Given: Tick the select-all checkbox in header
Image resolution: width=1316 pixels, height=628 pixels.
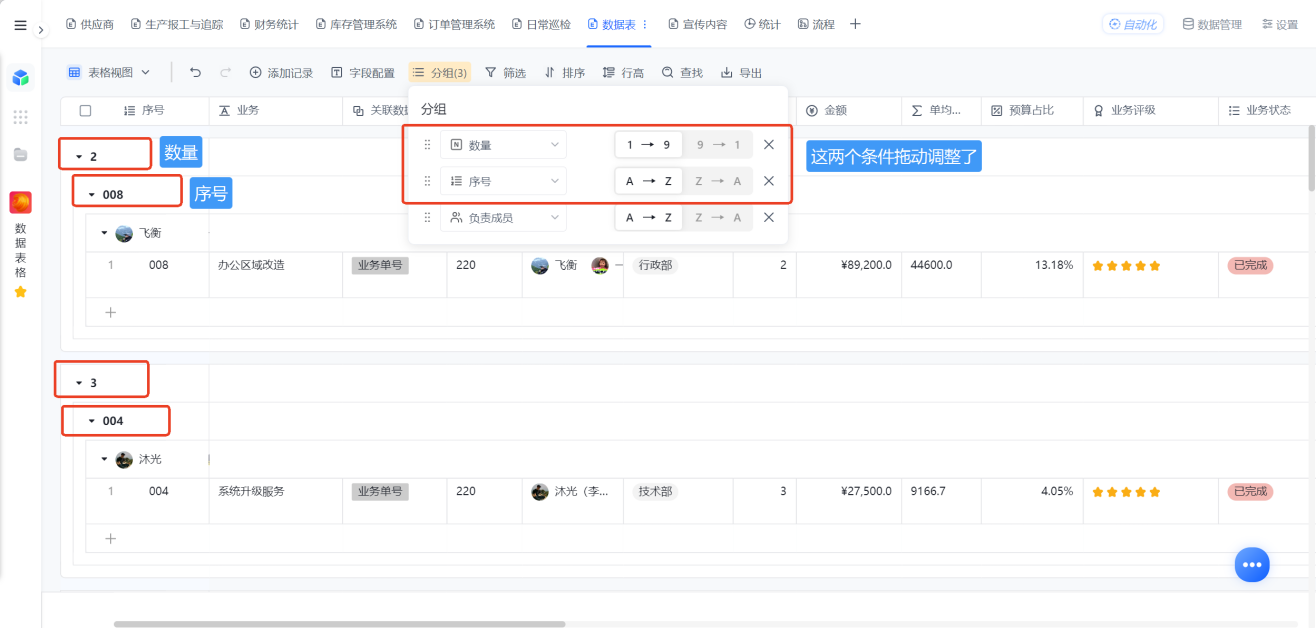Looking at the screenshot, I should point(85,110).
